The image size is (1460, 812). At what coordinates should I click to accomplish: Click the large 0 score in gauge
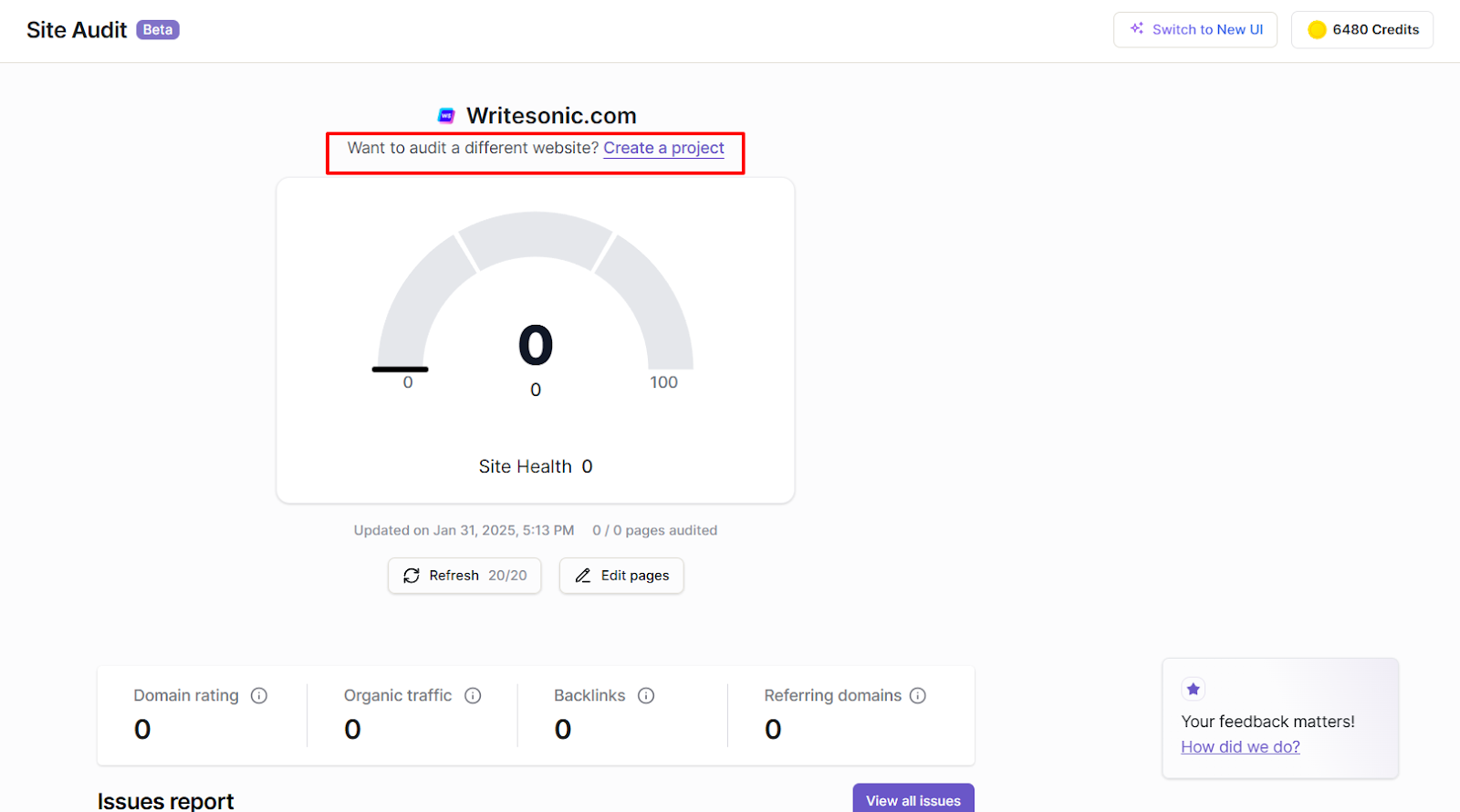point(536,345)
